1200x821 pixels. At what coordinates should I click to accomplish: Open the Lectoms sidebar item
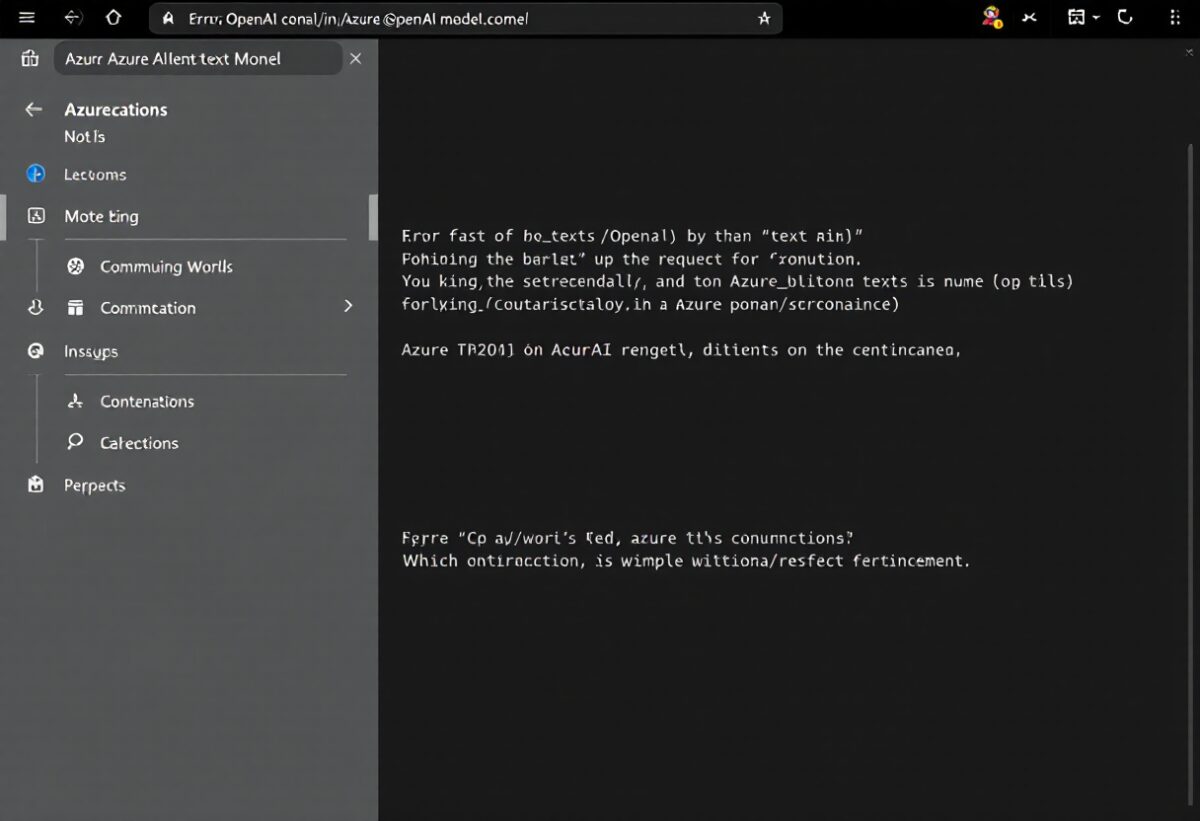[95, 174]
